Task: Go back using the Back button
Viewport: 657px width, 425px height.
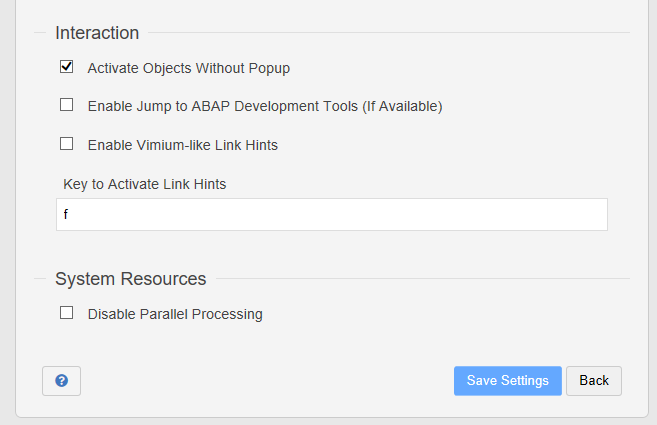Action: click(x=594, y=381)
